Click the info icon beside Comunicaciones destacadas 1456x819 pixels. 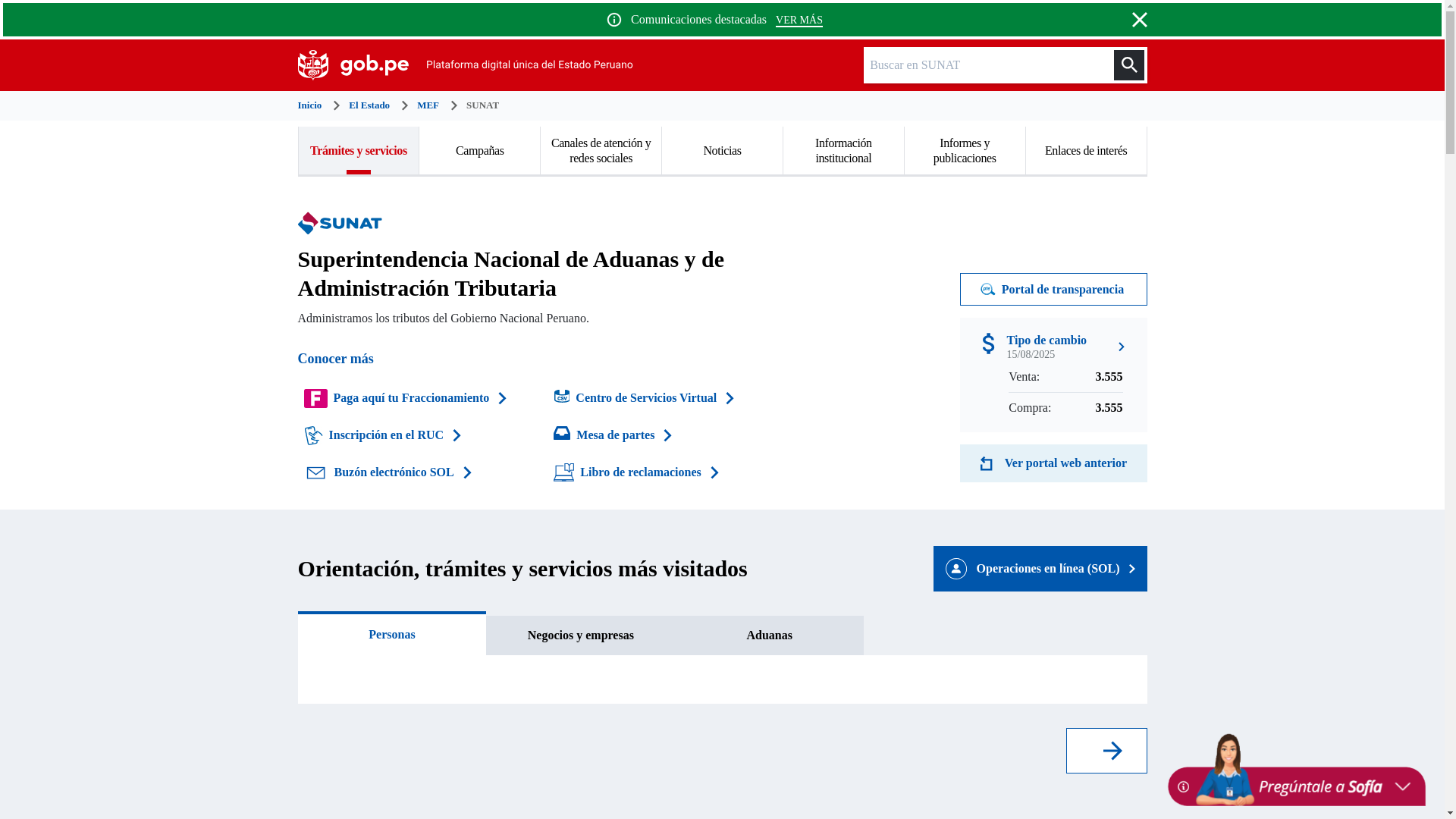coord(614,20)
